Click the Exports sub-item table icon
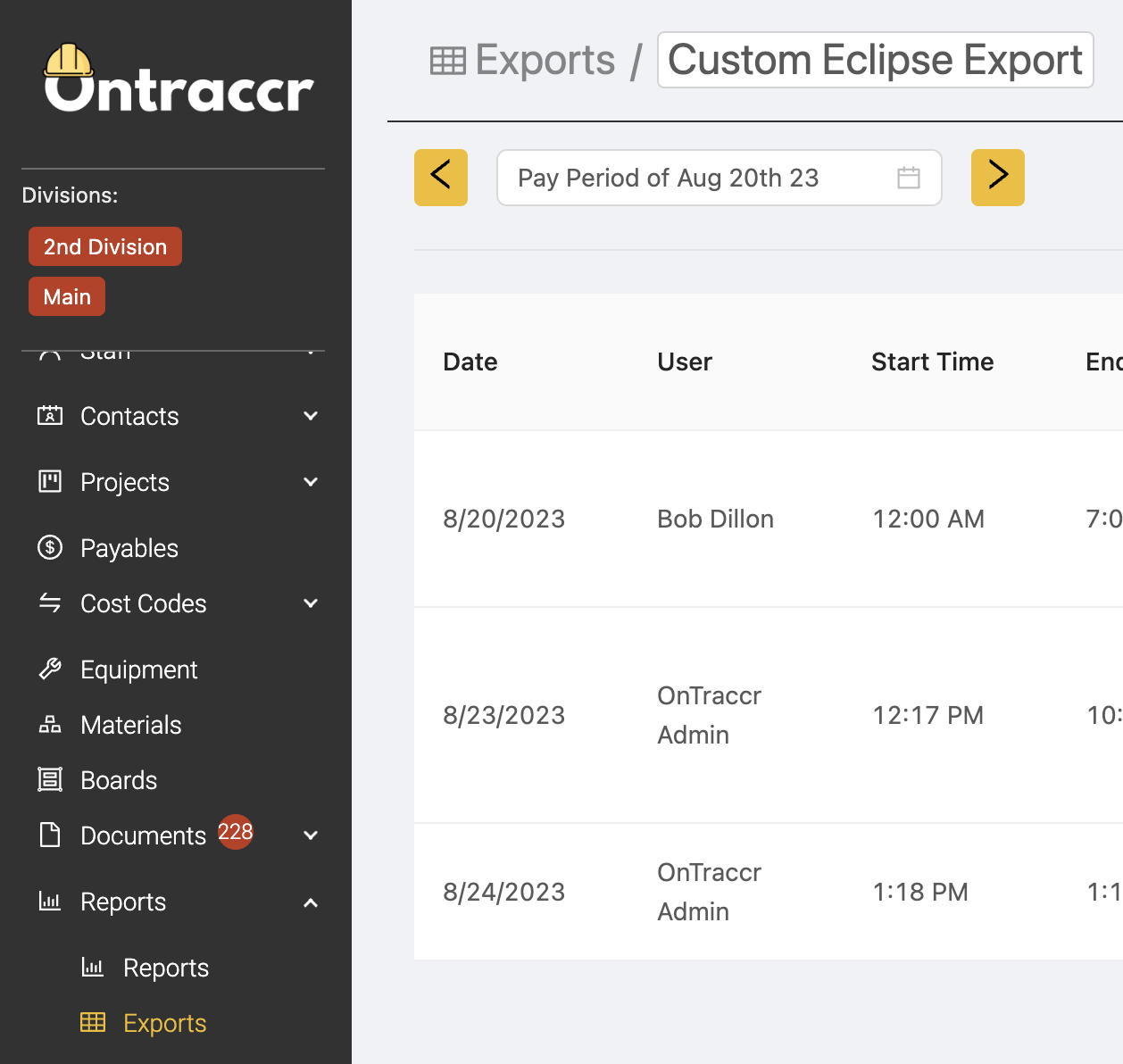The height and width of the screenshot is (1064, 1123). coord(93,1022)
